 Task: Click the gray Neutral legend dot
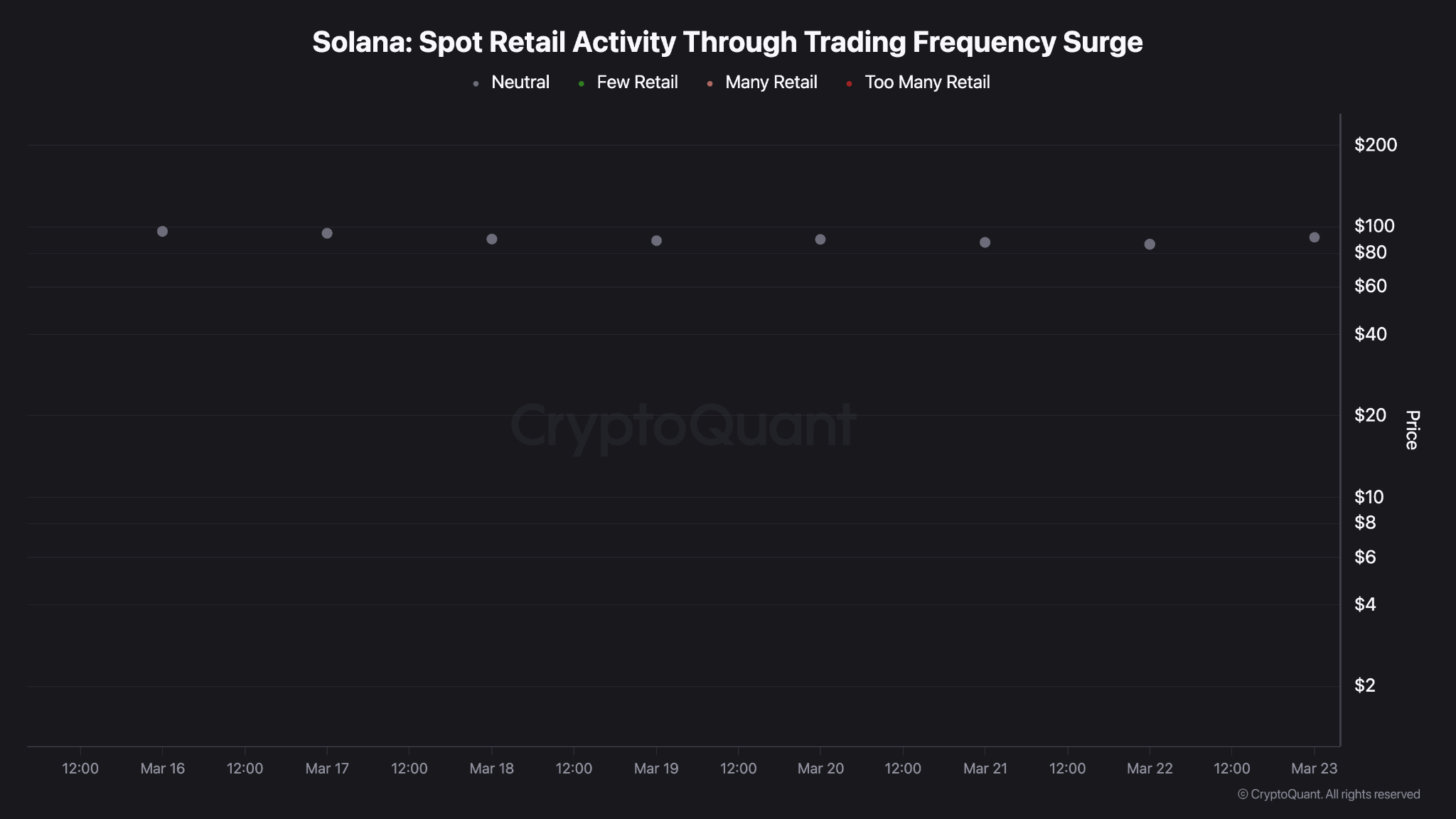coord(476,84)
